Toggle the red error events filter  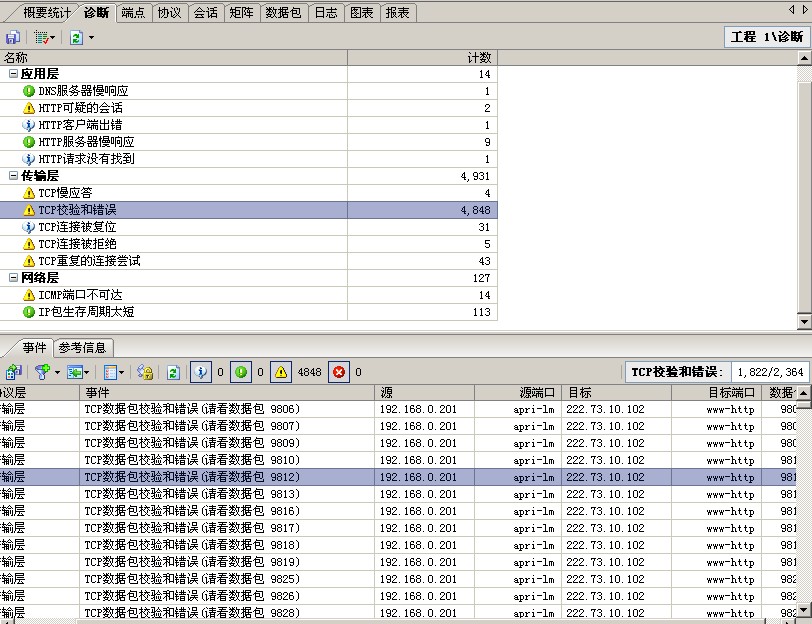339,372
